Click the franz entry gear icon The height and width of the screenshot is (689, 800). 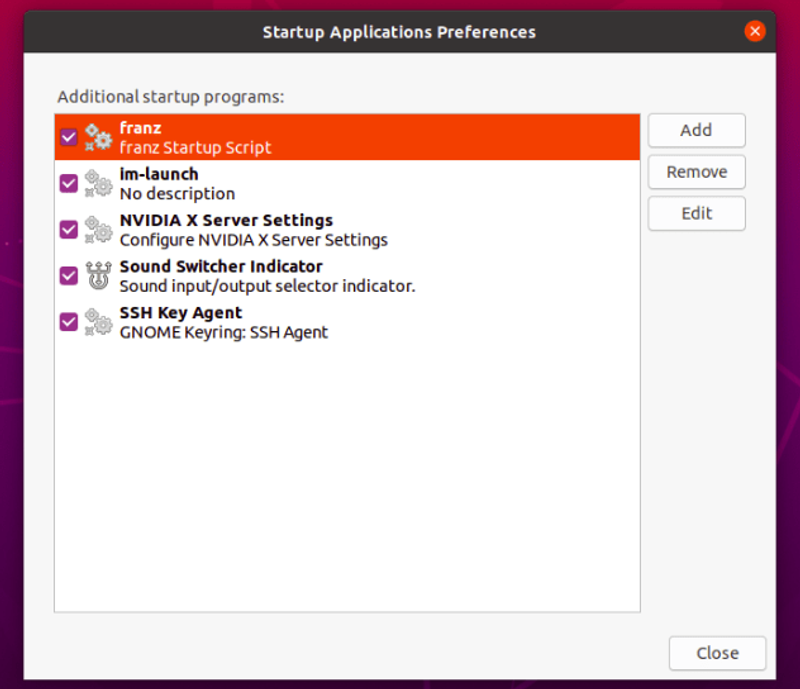pos(98,137)
